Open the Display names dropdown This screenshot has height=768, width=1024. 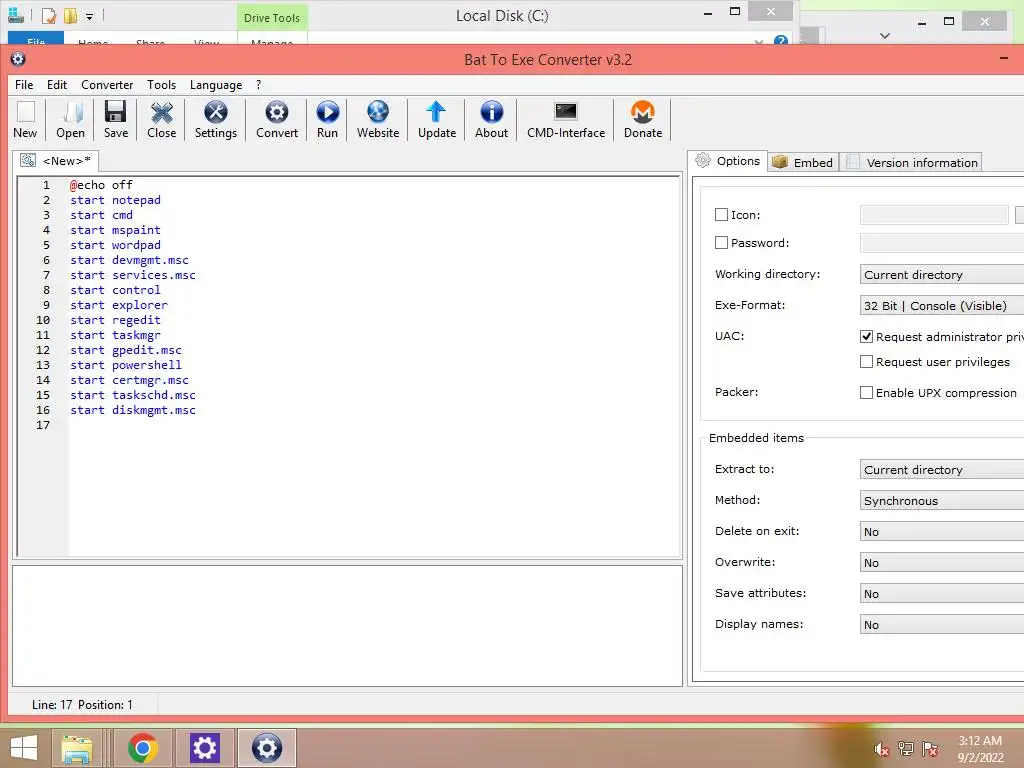[942, 624]
